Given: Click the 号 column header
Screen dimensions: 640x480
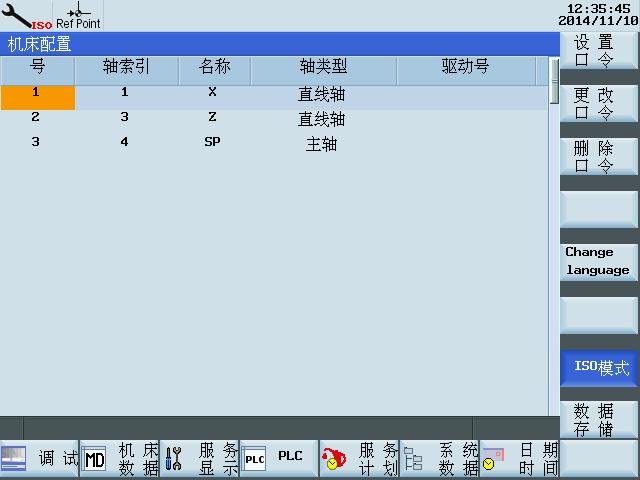Looking at the screenshot, I should [x=38, y=71].
